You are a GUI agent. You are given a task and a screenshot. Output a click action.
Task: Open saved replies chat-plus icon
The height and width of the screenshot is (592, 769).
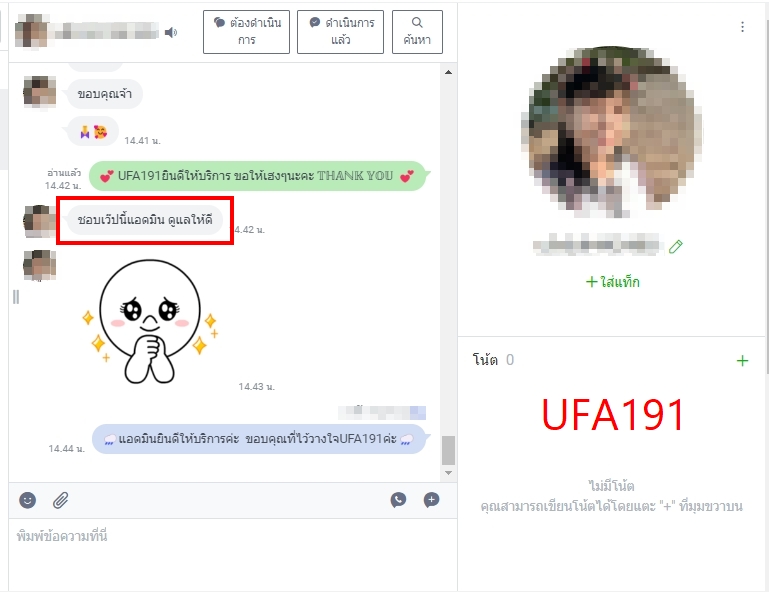(432, 500)
